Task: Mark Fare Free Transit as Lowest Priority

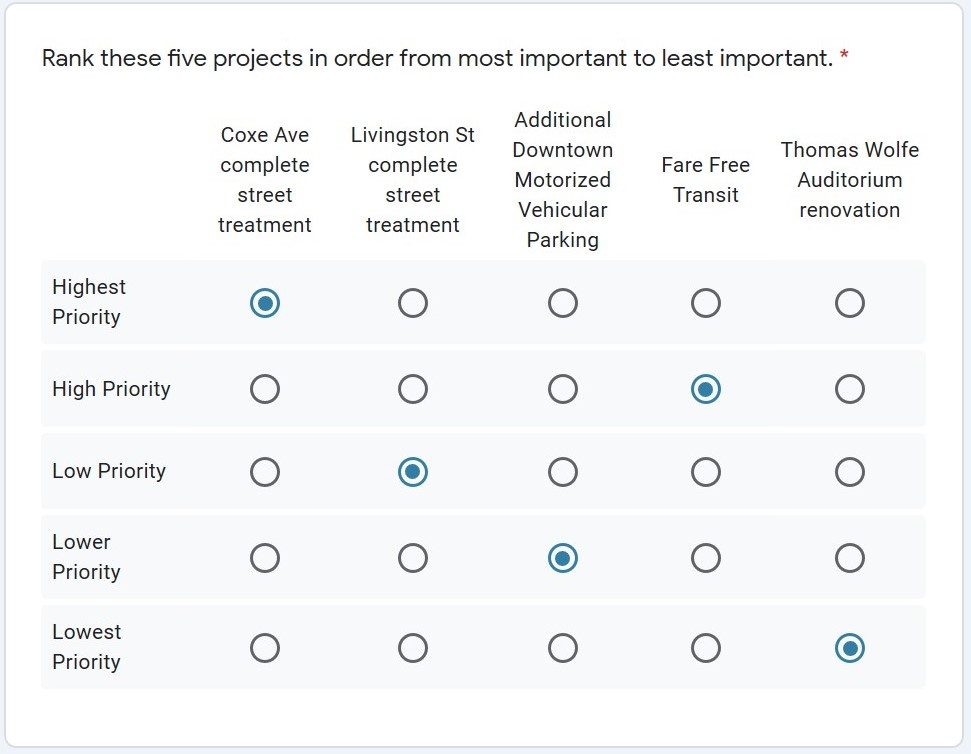Action: click(706, 648)
